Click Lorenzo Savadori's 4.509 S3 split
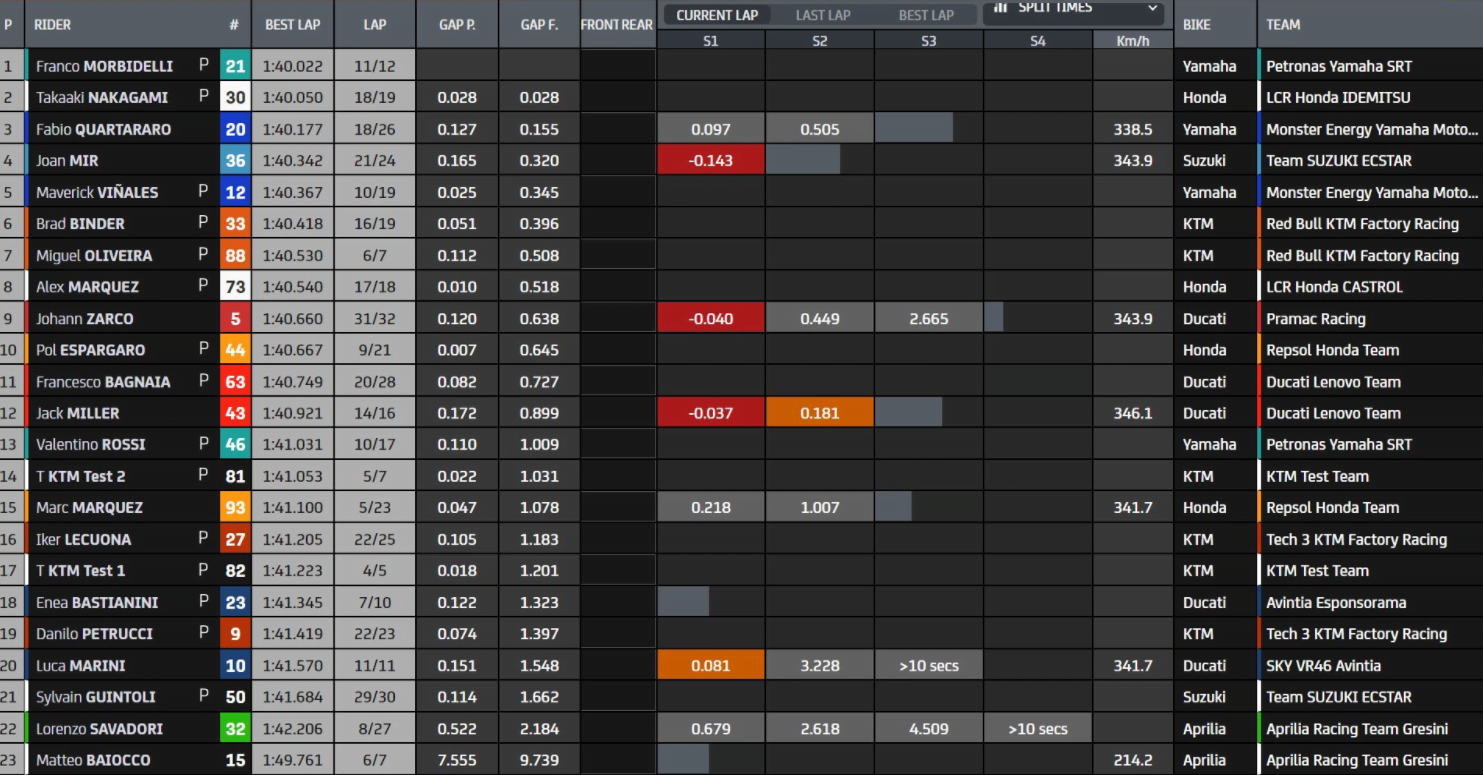Screen dimensions: 1483x775 (x=929, y=729)
